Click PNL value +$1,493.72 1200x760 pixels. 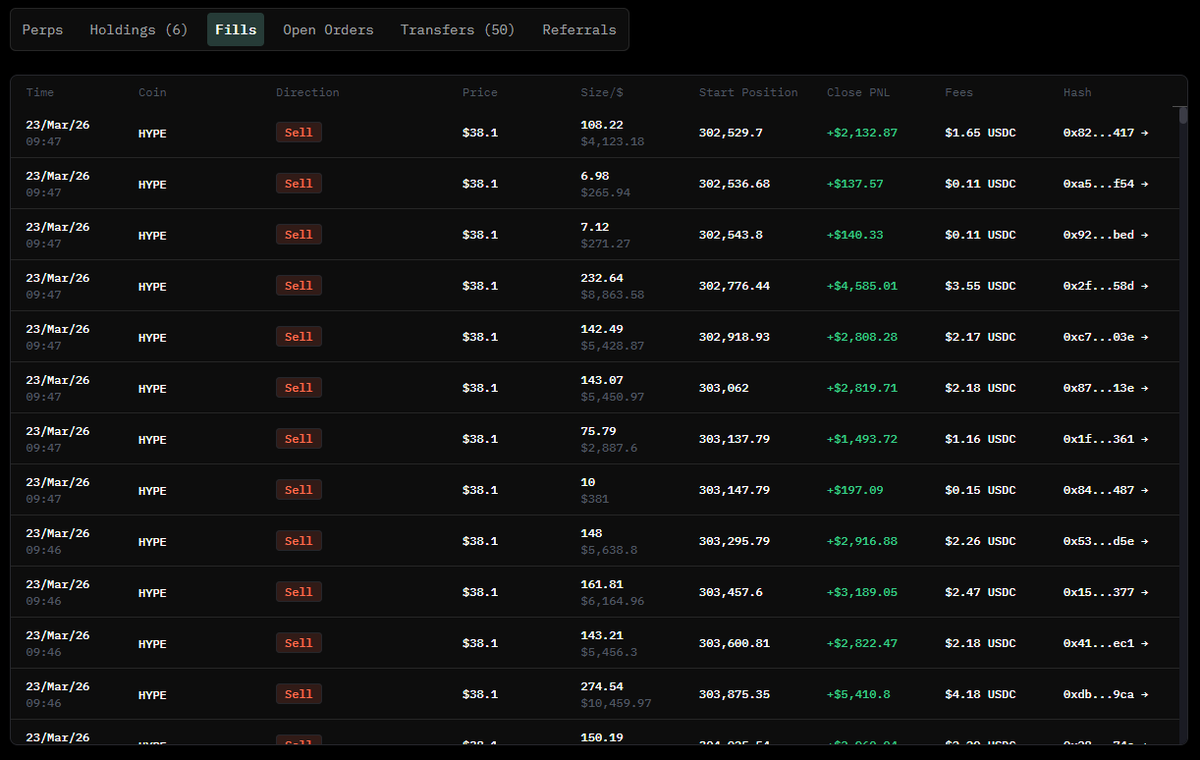click(862, 439)
